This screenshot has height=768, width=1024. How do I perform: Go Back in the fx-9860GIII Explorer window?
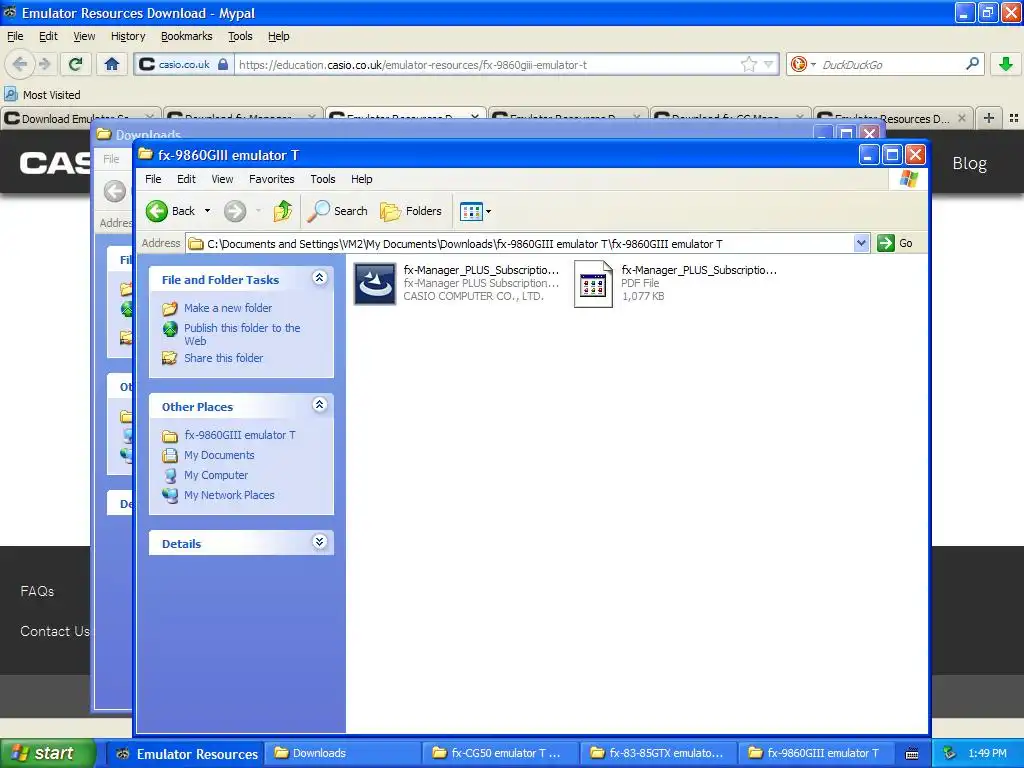pos(170,211)
